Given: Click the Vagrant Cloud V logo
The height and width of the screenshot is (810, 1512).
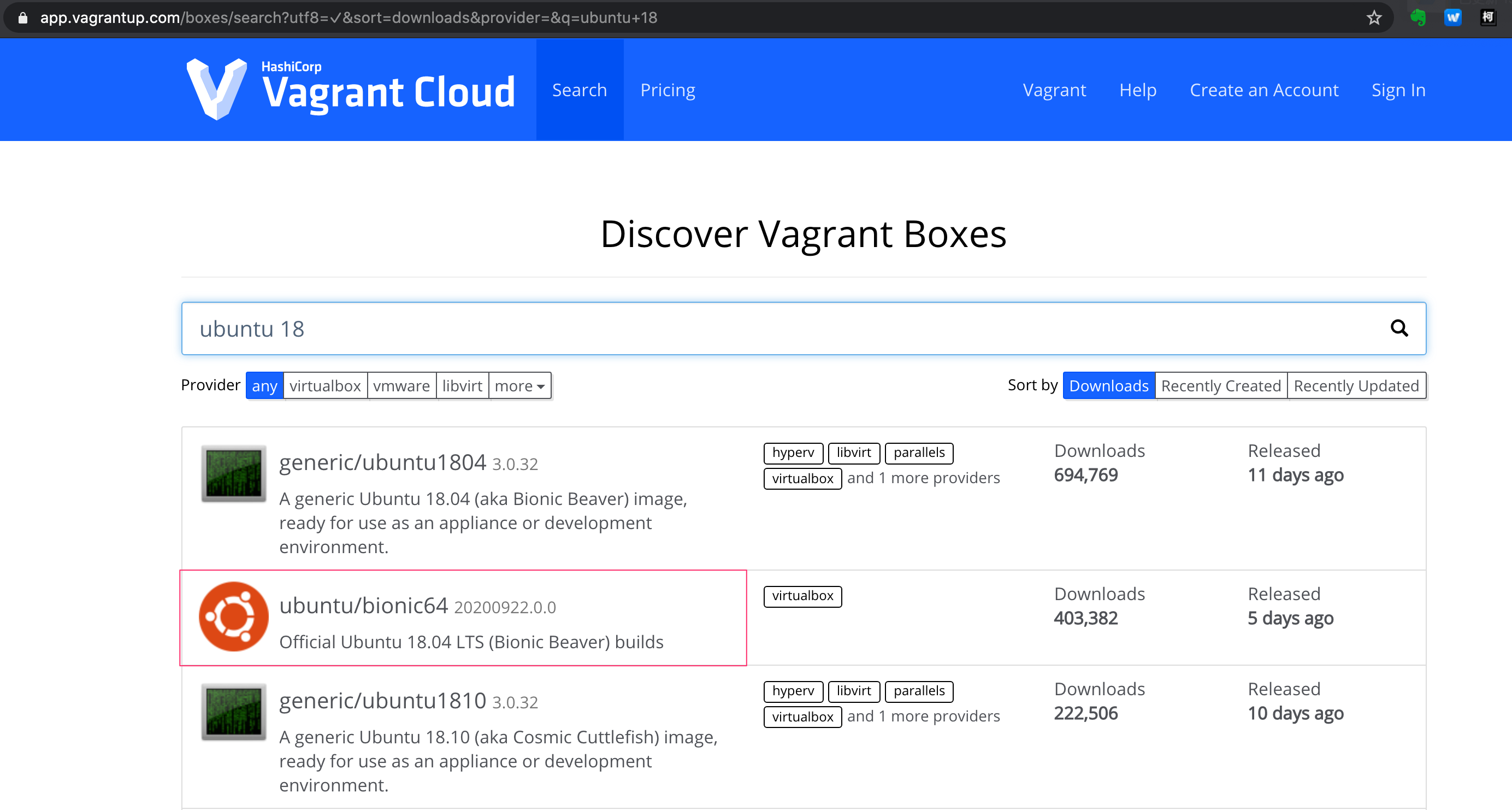Looking at the screenshot, I should point(217,89).
